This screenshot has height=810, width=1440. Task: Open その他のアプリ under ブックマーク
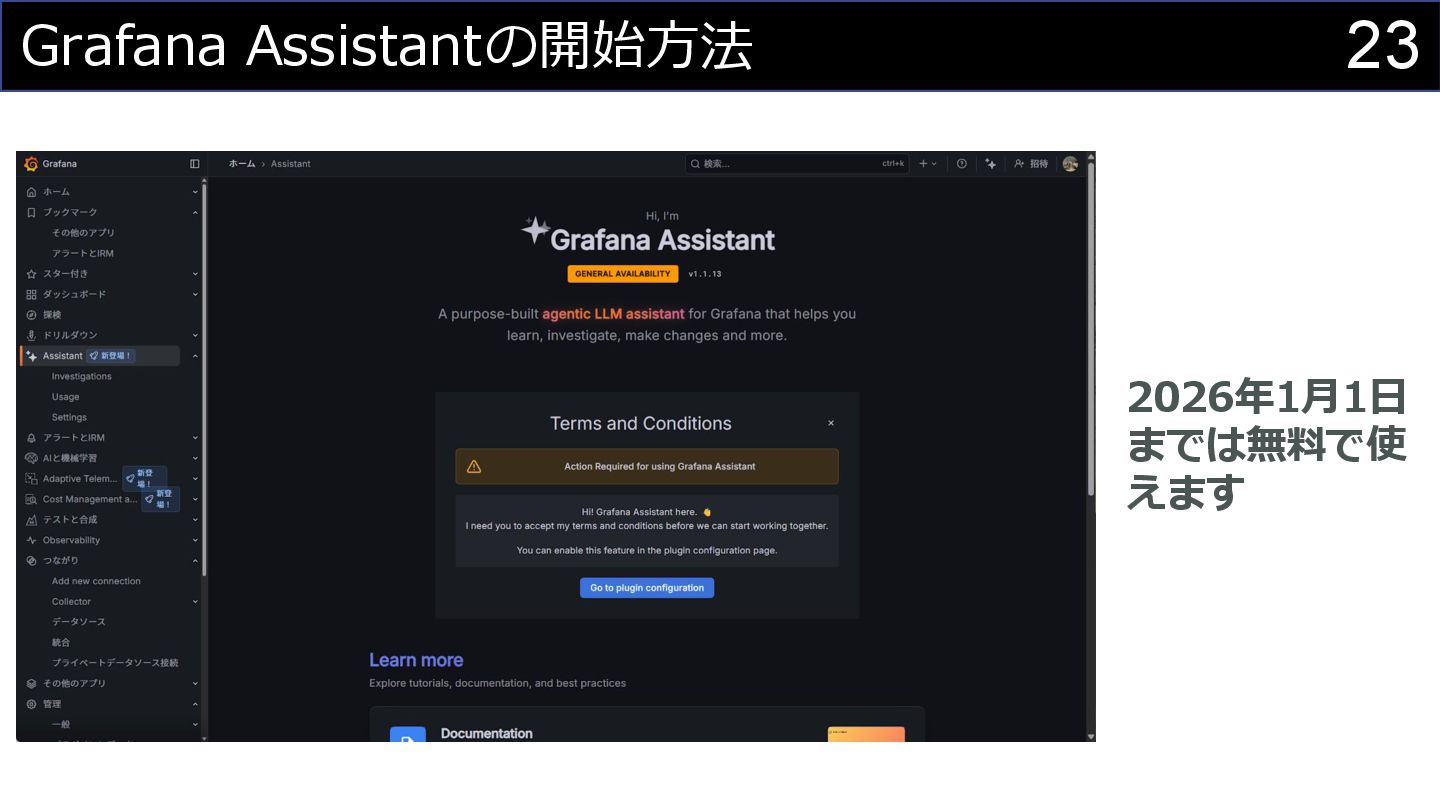pyautogui.click(x=83, y=233)
